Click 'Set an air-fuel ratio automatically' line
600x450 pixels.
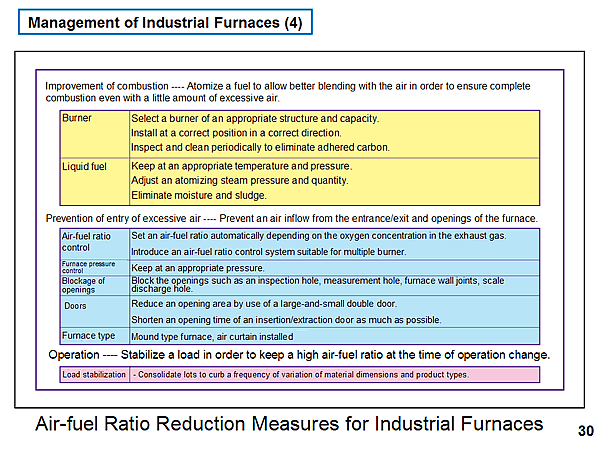pyautogui.click(x=319, y=236)
